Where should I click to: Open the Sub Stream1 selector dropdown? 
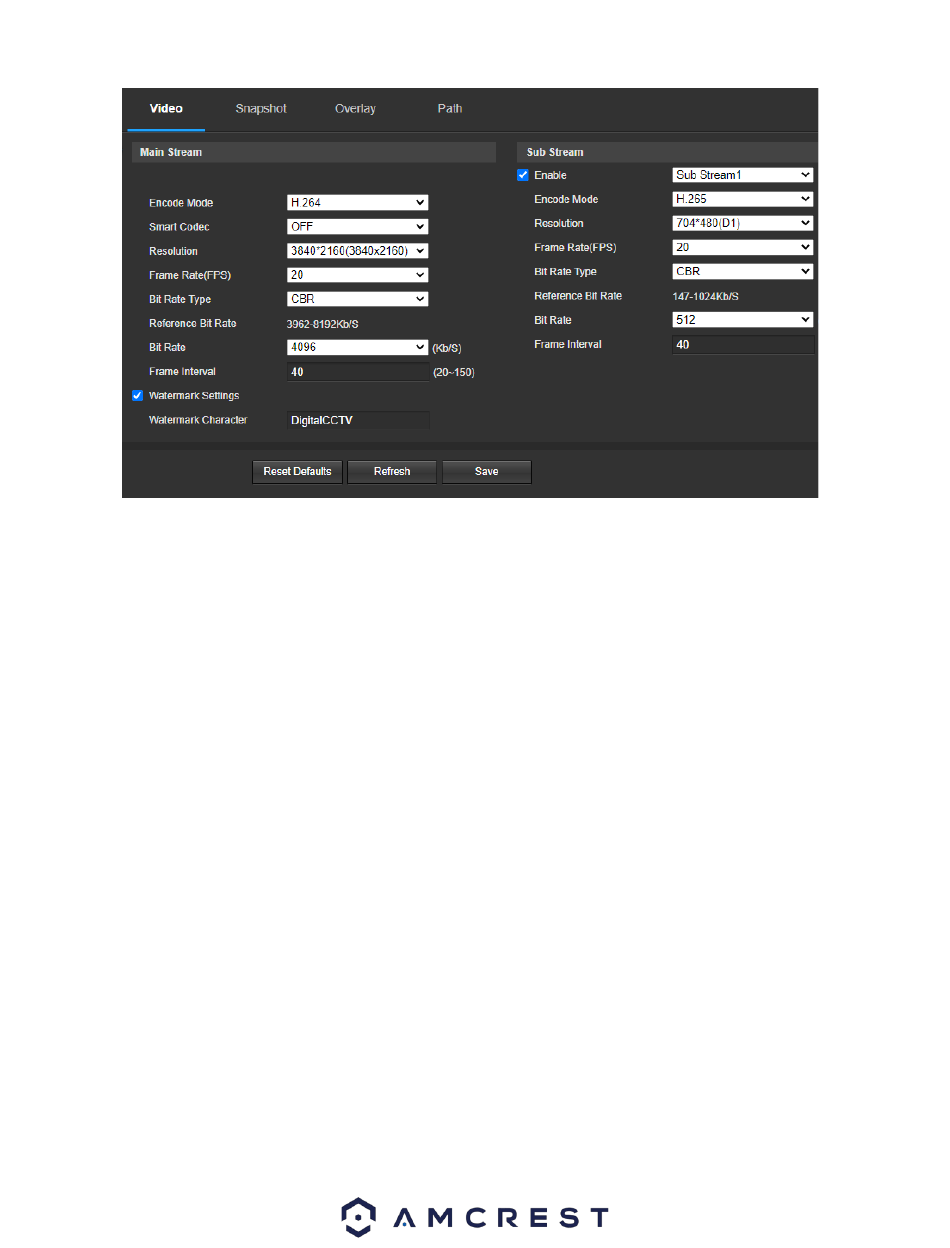[x=743, y=175]
